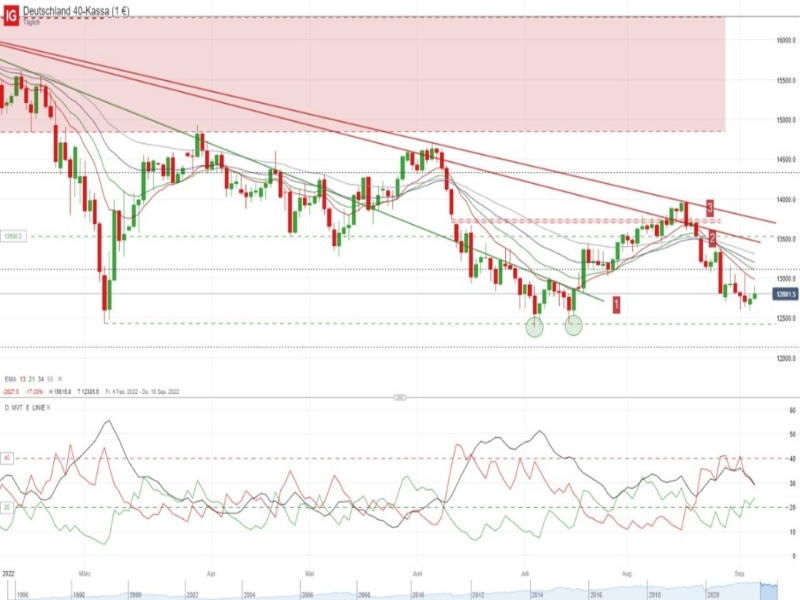800x600 pixels.
Task: Click the panel divider handle between charts
Action: coord(401,397)
